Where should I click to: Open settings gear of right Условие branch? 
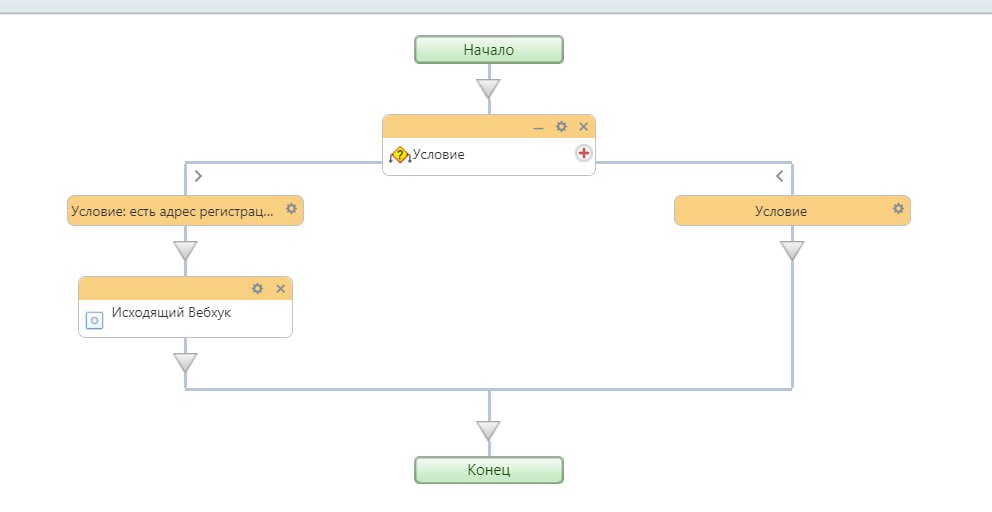pyautogui.click(x=898, y=209)
